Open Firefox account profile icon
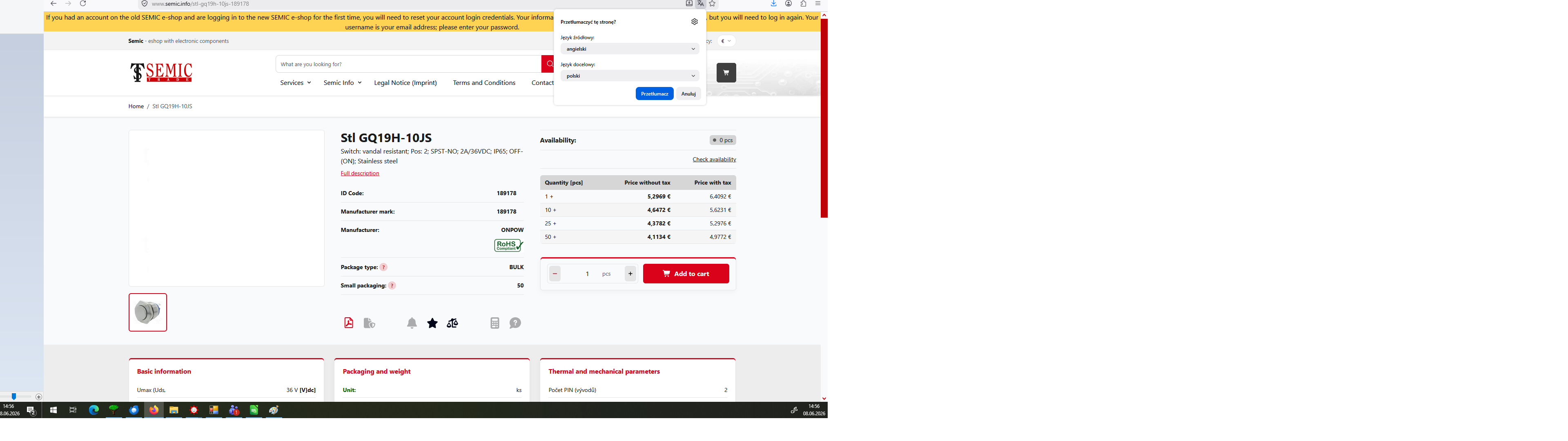 (x=788, y=4)
